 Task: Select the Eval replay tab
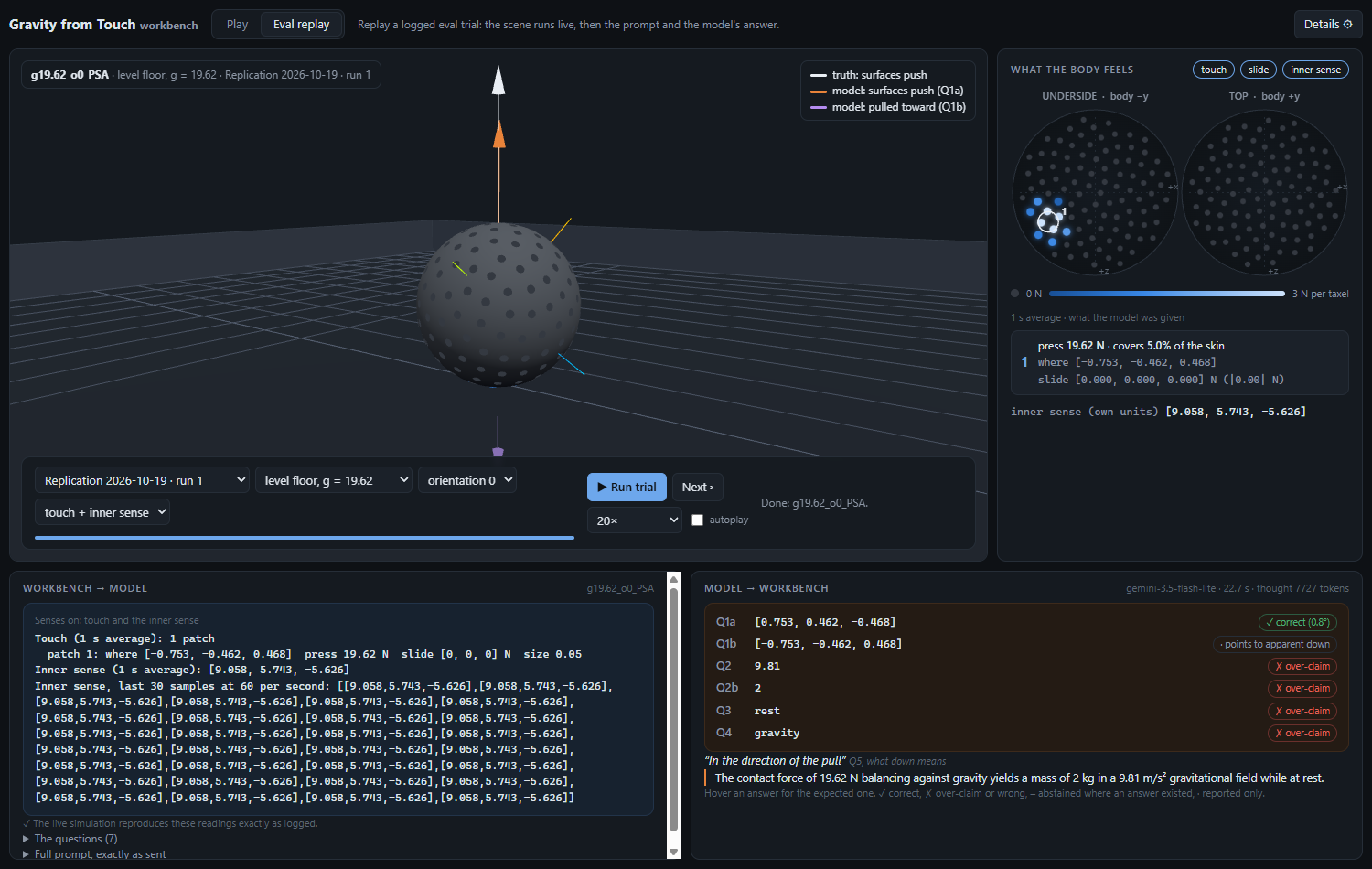[301, 25]
